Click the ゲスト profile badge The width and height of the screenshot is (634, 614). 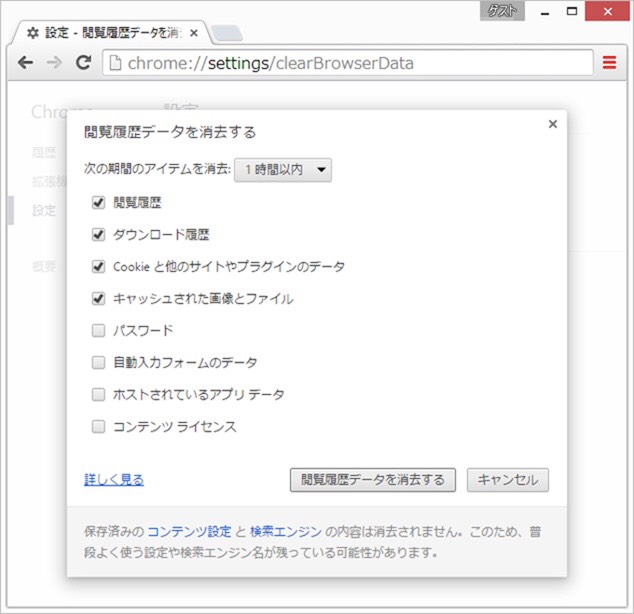click(502, 11)
